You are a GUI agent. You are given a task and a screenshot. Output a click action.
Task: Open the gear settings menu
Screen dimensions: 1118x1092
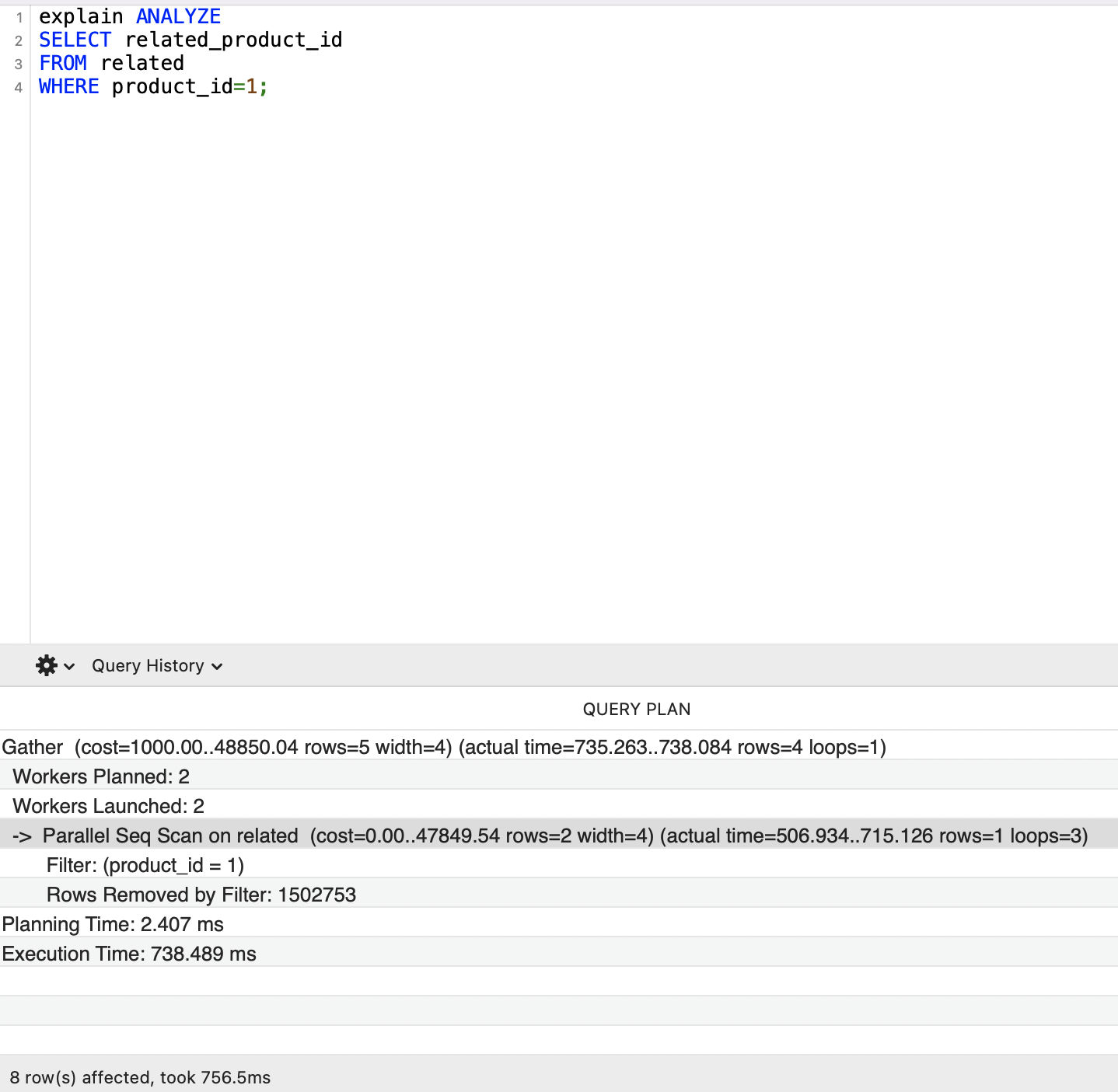[47, 666]
